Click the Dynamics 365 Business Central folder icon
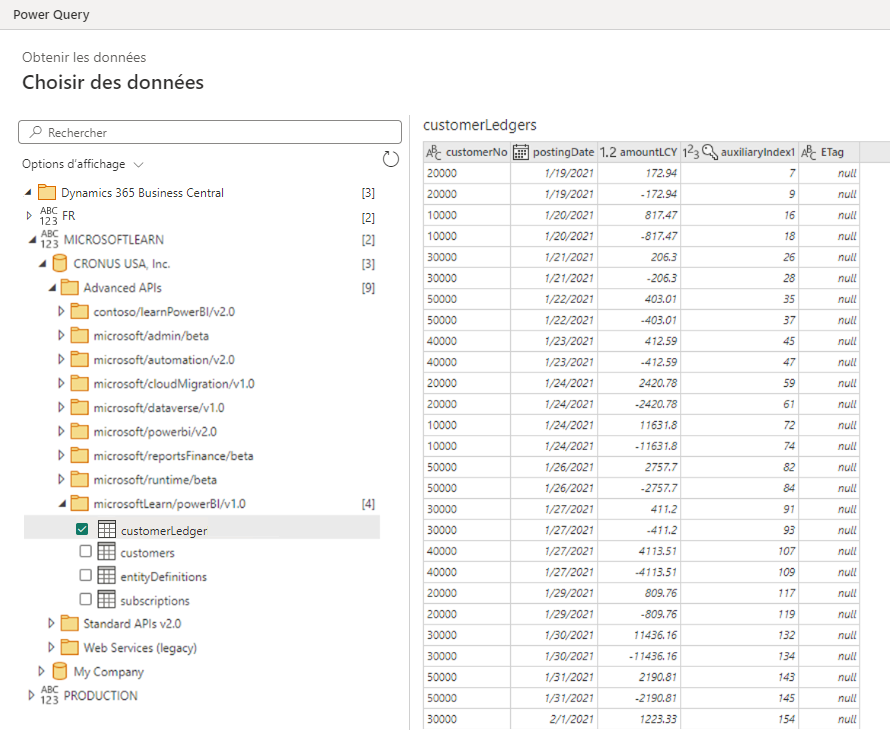The height and width of the screenshot is (730, 890). tap(47, 192)
